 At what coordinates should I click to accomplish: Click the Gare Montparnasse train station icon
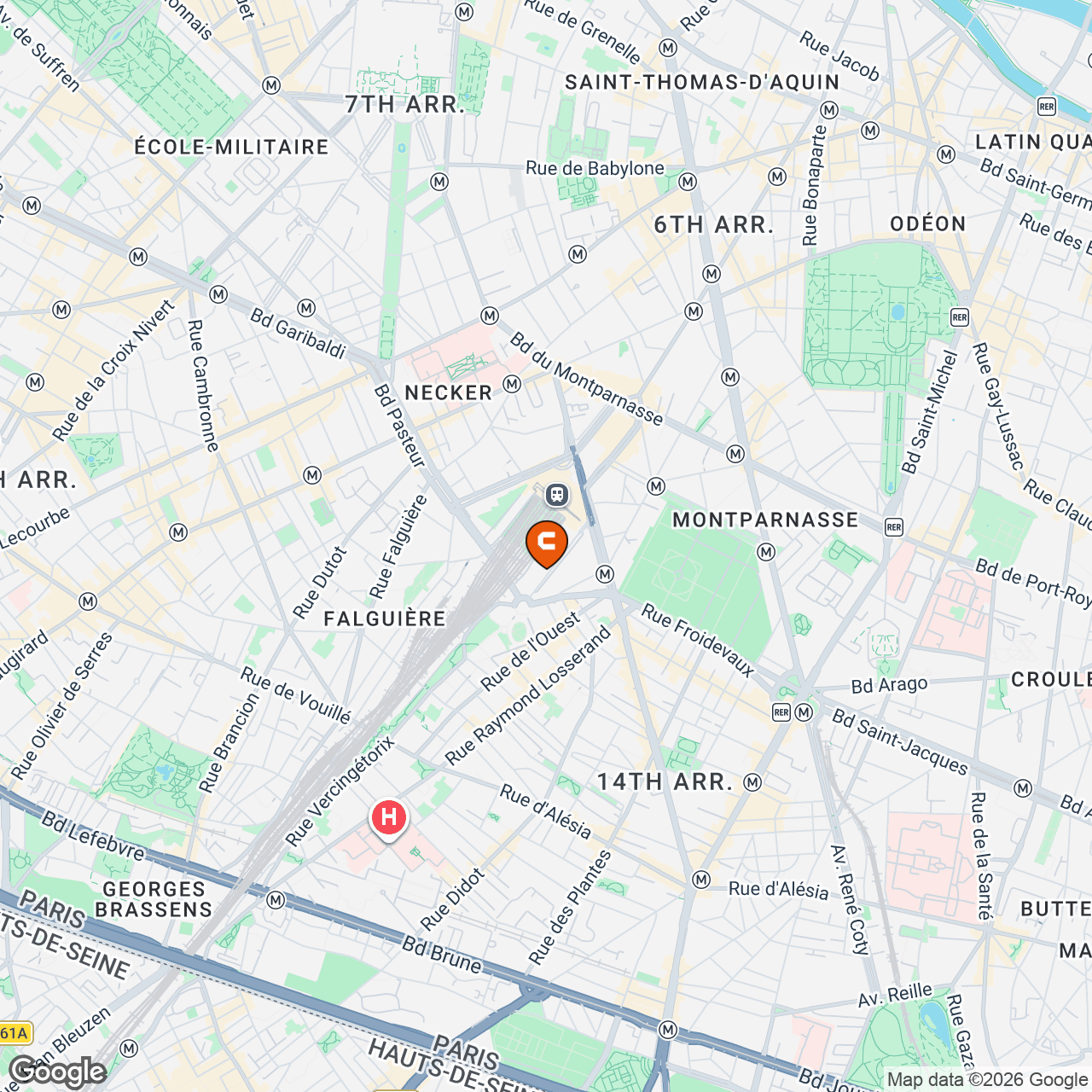click(x=557, y=494)
